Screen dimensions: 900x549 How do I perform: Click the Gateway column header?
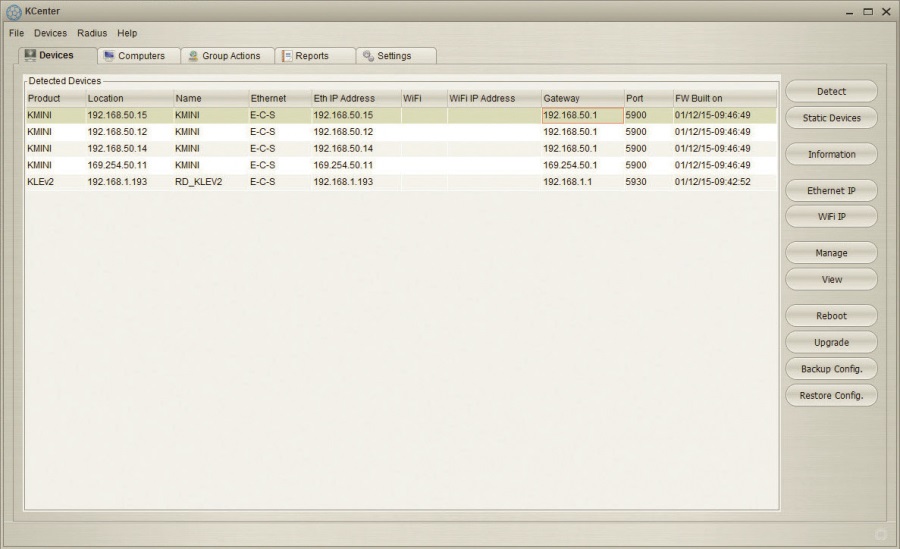(583, 98)
